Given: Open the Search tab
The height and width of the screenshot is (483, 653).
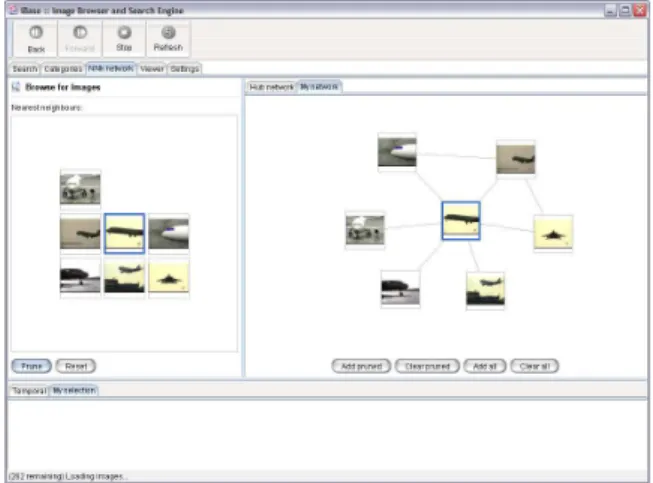Looking at the screenshot, I should click(25, 69).
